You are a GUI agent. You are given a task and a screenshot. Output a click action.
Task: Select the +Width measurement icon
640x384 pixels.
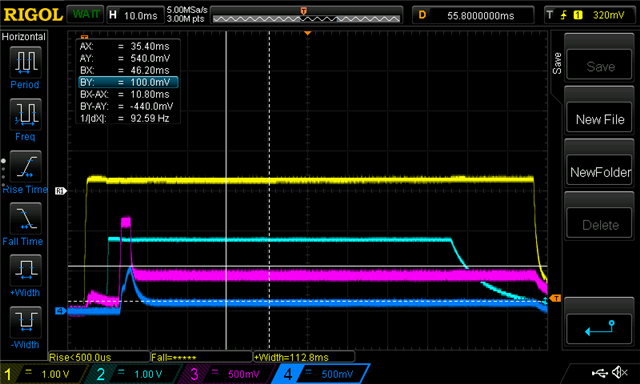point(25,270)
